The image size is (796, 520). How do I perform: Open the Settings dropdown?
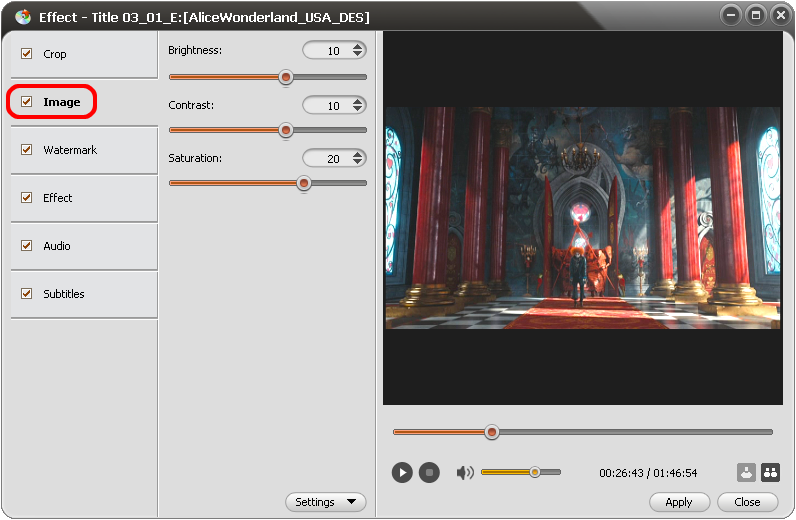(x=325, y=502)
